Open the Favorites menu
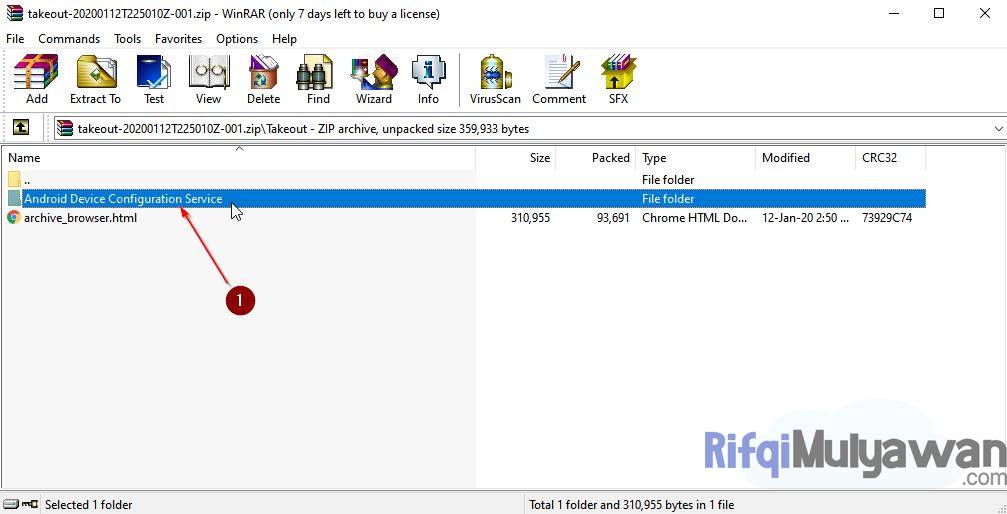 [179, 39]
